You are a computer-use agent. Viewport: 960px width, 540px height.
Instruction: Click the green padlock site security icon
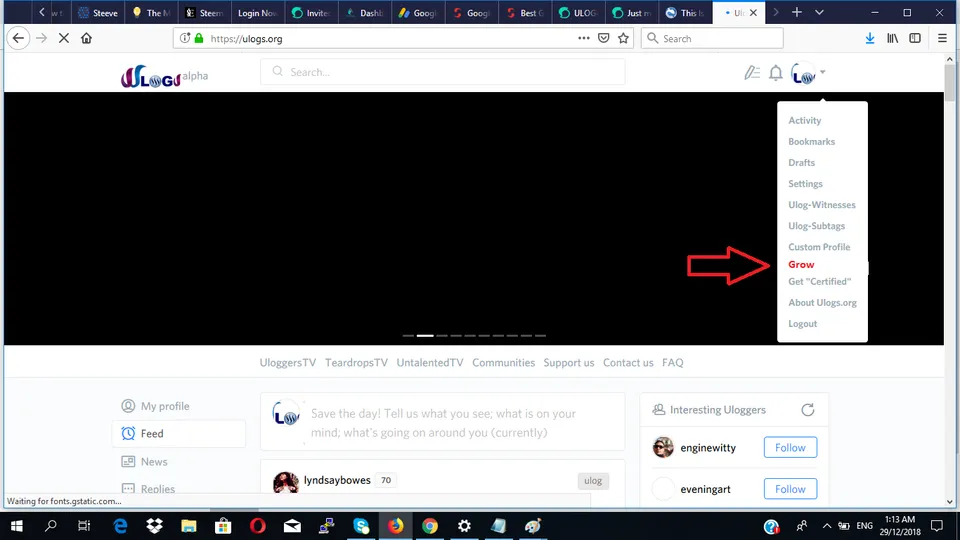coord(199,38)
